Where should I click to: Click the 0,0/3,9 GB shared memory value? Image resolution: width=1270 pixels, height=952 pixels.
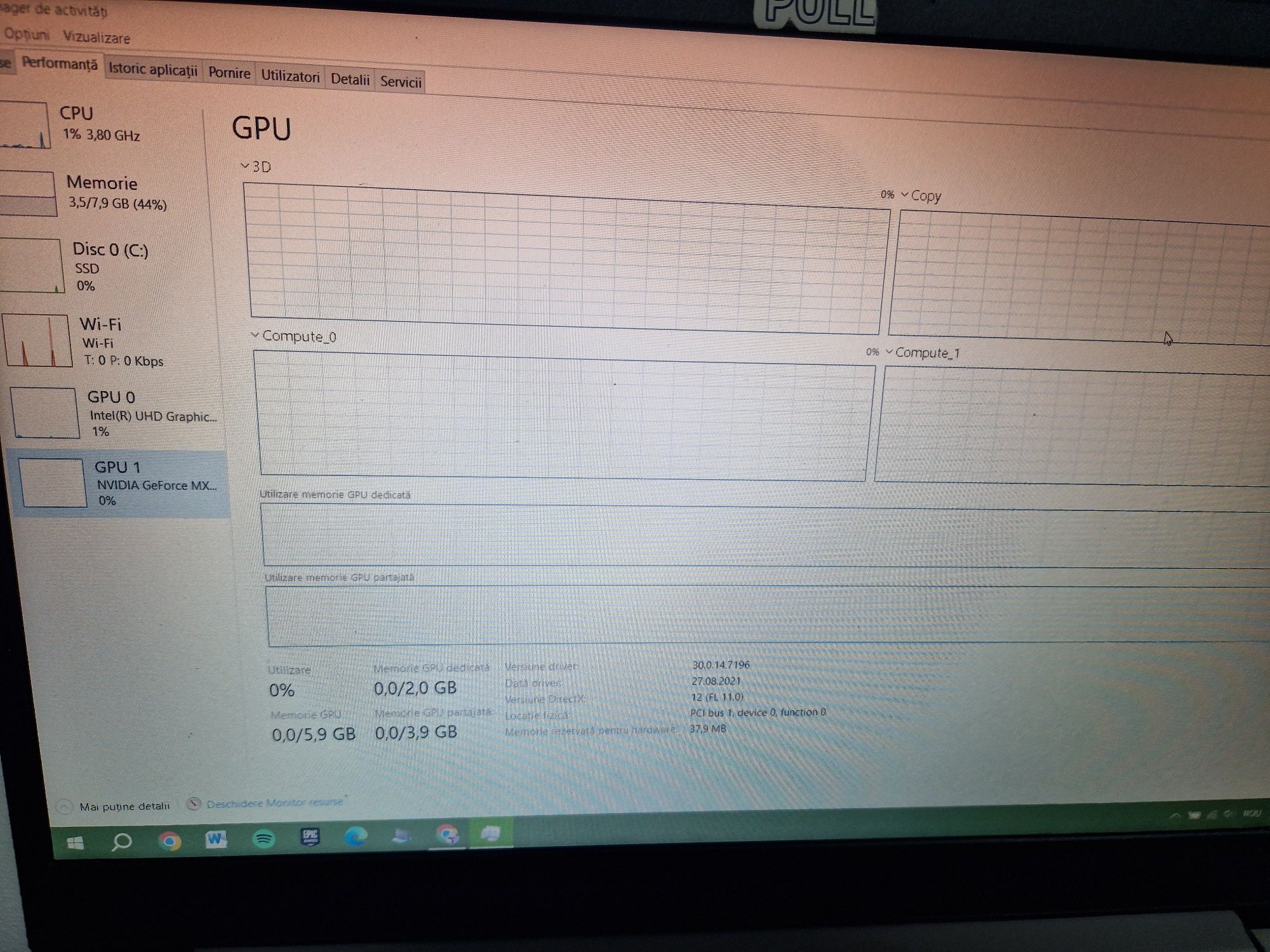[x=416, y=732]
